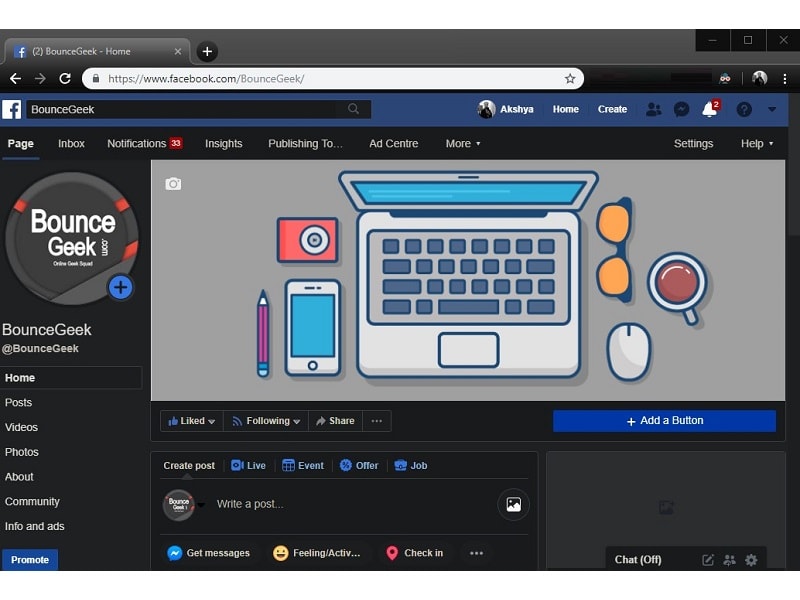Switch to the Page tab
This screenshot has width=800, height=600.
click(x=20, y=143)
